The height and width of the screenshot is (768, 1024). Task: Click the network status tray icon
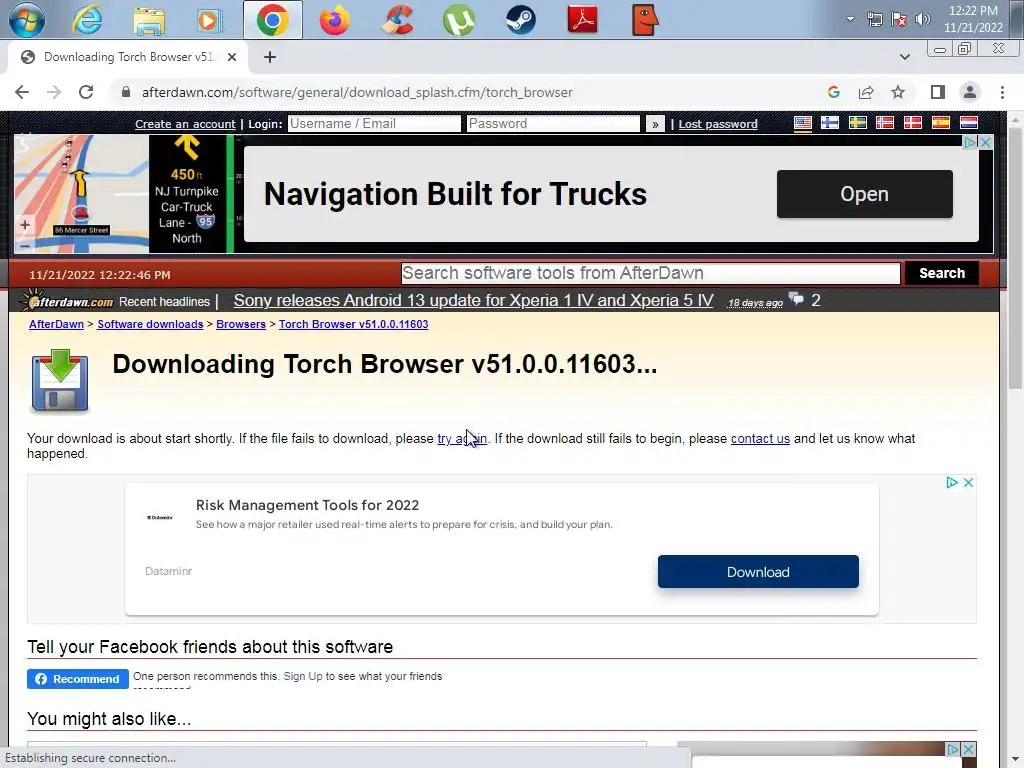tap(875, 19)
